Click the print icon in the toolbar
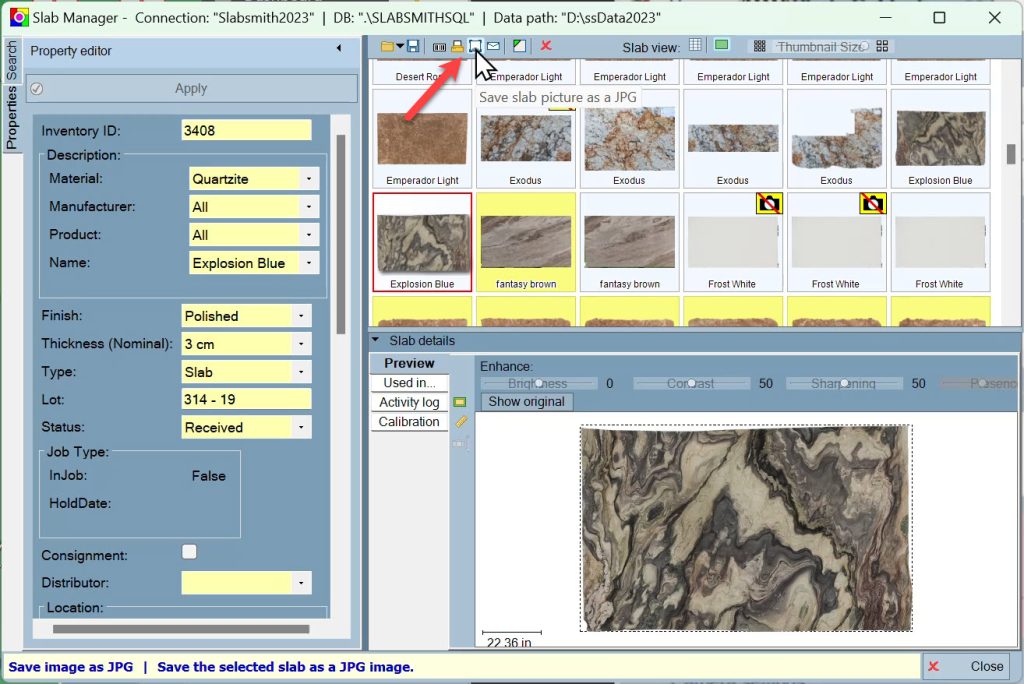Image resolution: width=1024 pixels, height=684 pixels. click(457, 46)
